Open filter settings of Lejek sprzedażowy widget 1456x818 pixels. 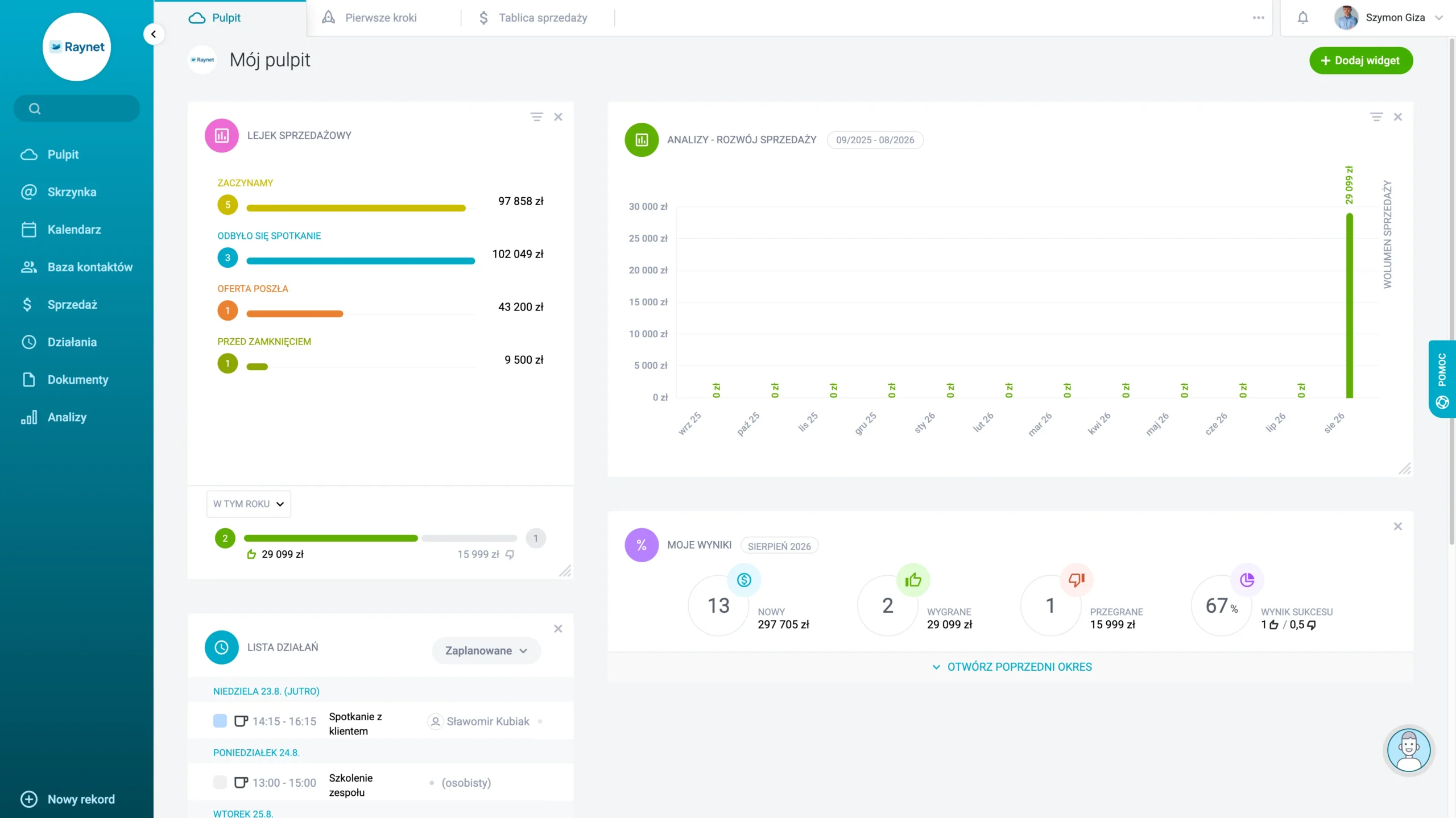coord(536,117)
